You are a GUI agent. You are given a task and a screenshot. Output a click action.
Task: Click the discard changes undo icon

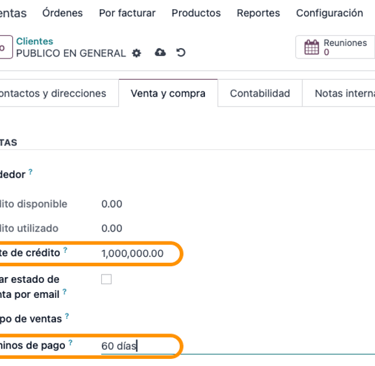[181, 53]
